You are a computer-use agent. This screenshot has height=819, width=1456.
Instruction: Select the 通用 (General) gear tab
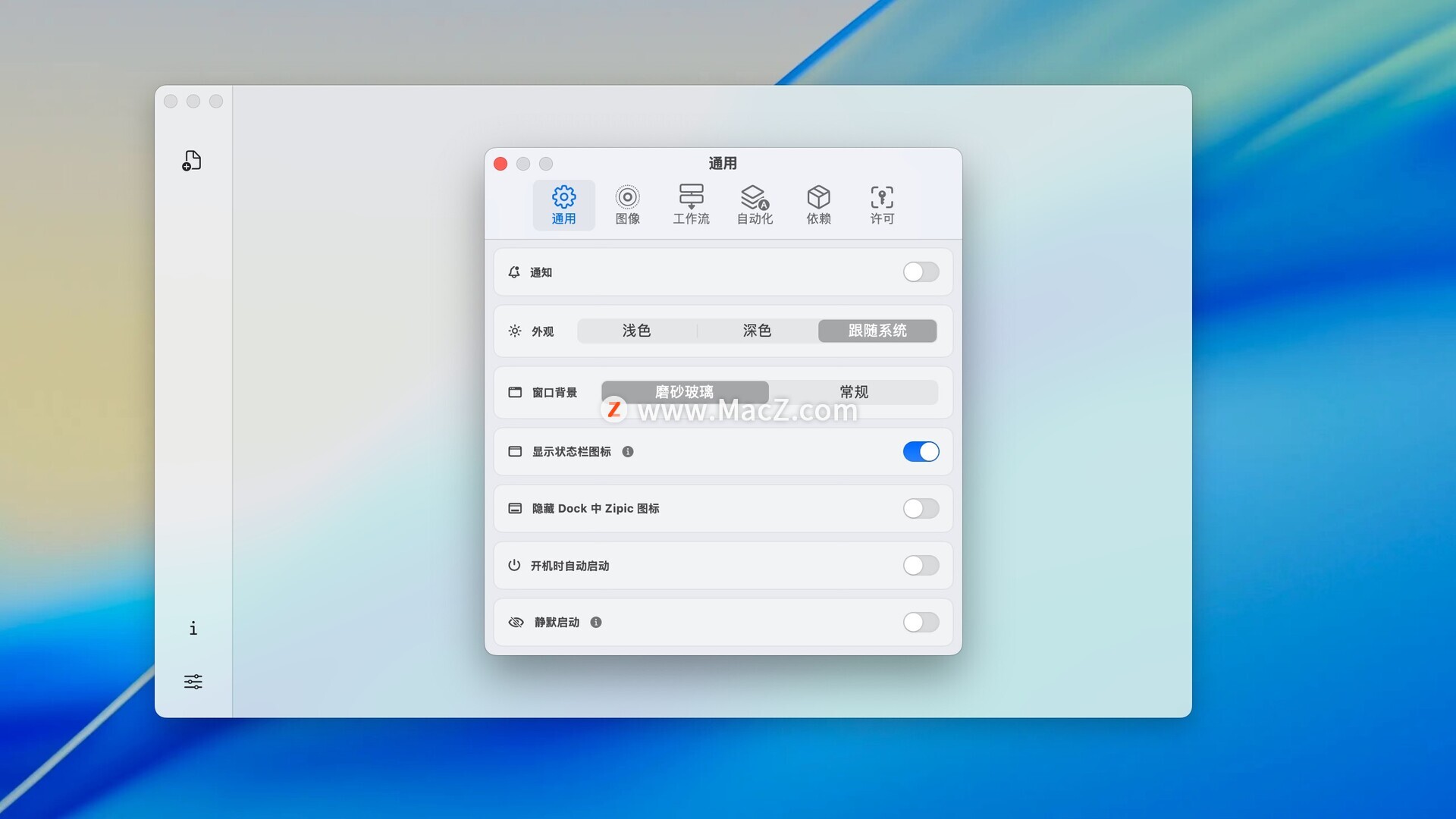pos(563,205)
